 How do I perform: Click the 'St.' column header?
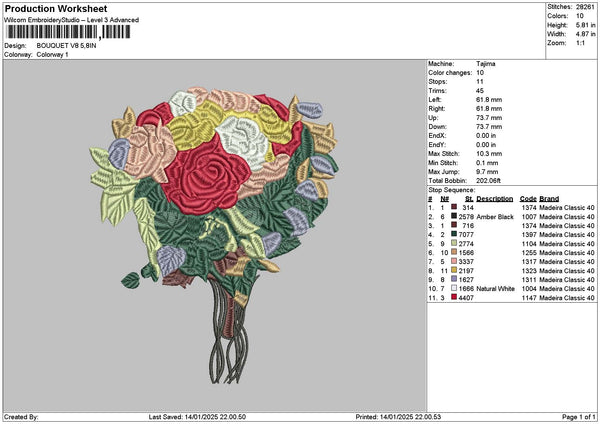469,199
